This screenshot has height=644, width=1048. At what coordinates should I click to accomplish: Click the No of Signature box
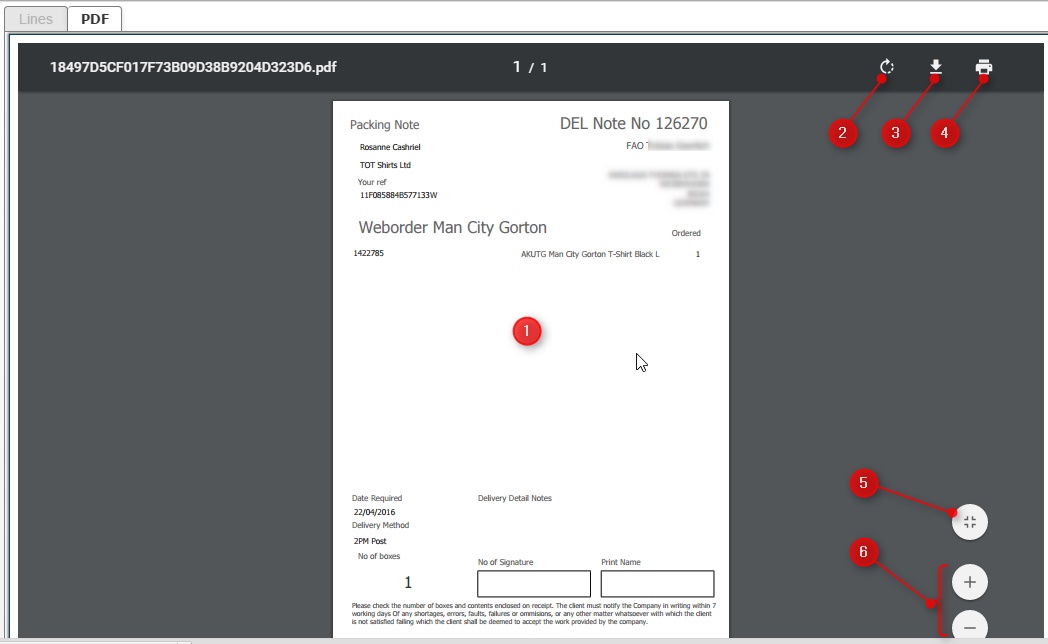[x=534, y=584]
